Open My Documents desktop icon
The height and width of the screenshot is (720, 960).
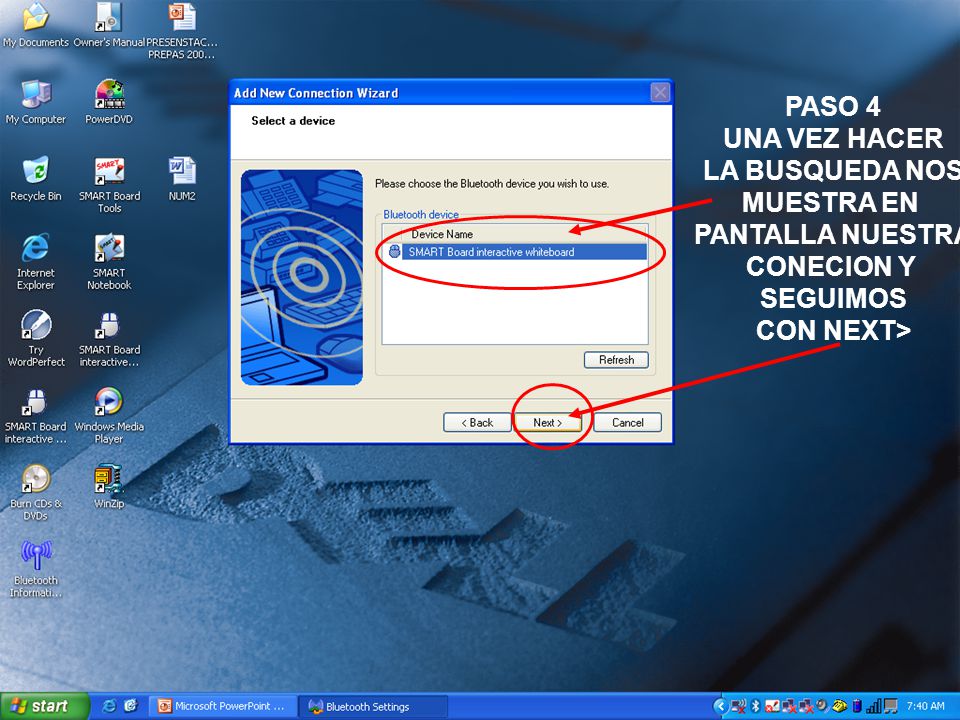[x=36, y=26]
